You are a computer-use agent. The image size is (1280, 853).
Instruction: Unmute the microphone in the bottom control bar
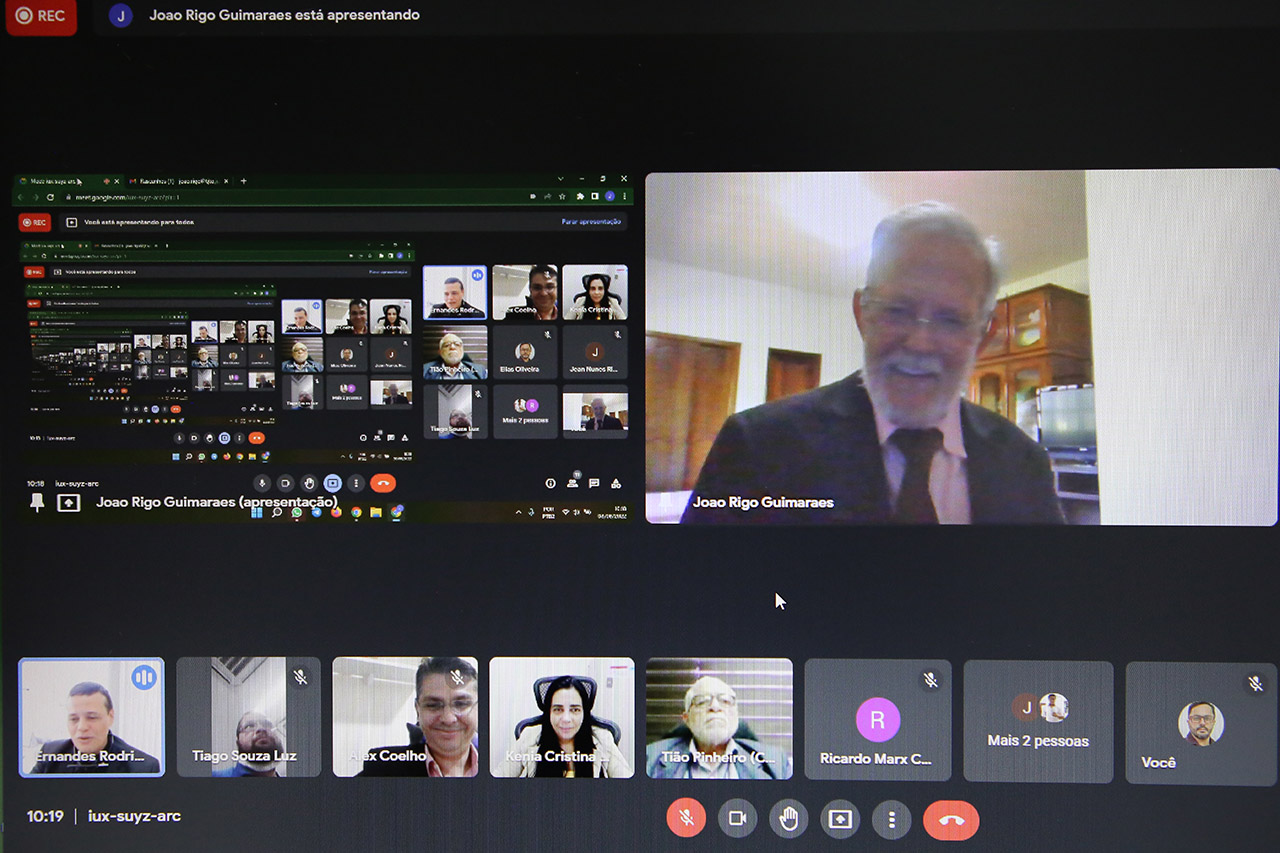click(687, 819)
